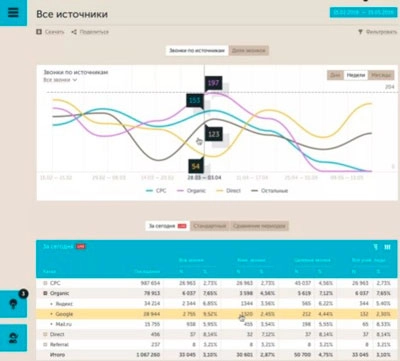Viewport: 400px width, 361px height.
Task: Click the filter funnel icon
Action: click(360, 32)
